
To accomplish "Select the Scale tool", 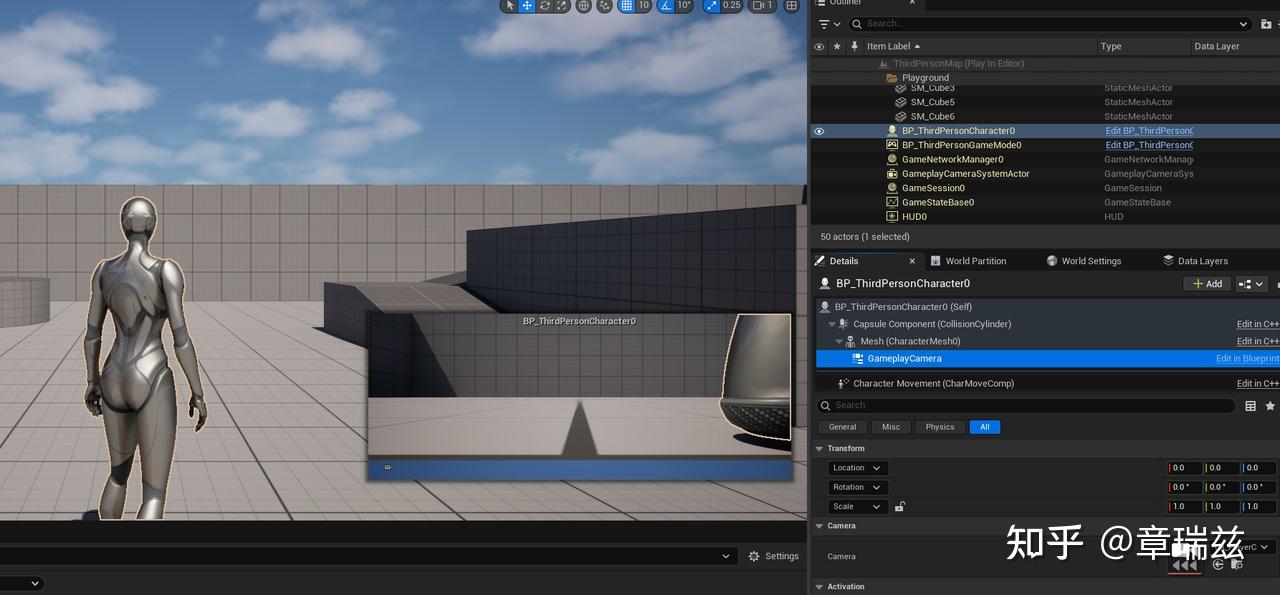I will click(x=561, y=7).
